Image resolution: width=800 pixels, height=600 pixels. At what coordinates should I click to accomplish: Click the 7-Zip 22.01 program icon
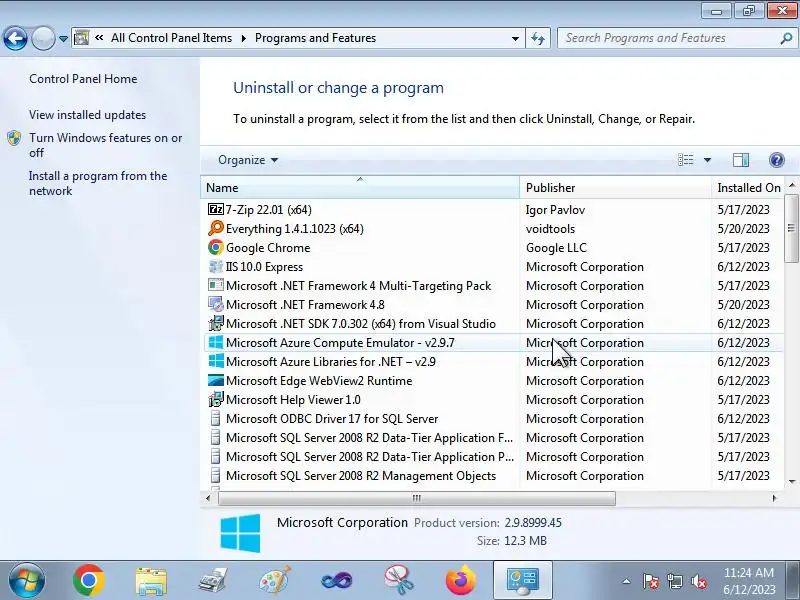pyautogui.click(x=216, y=210)
